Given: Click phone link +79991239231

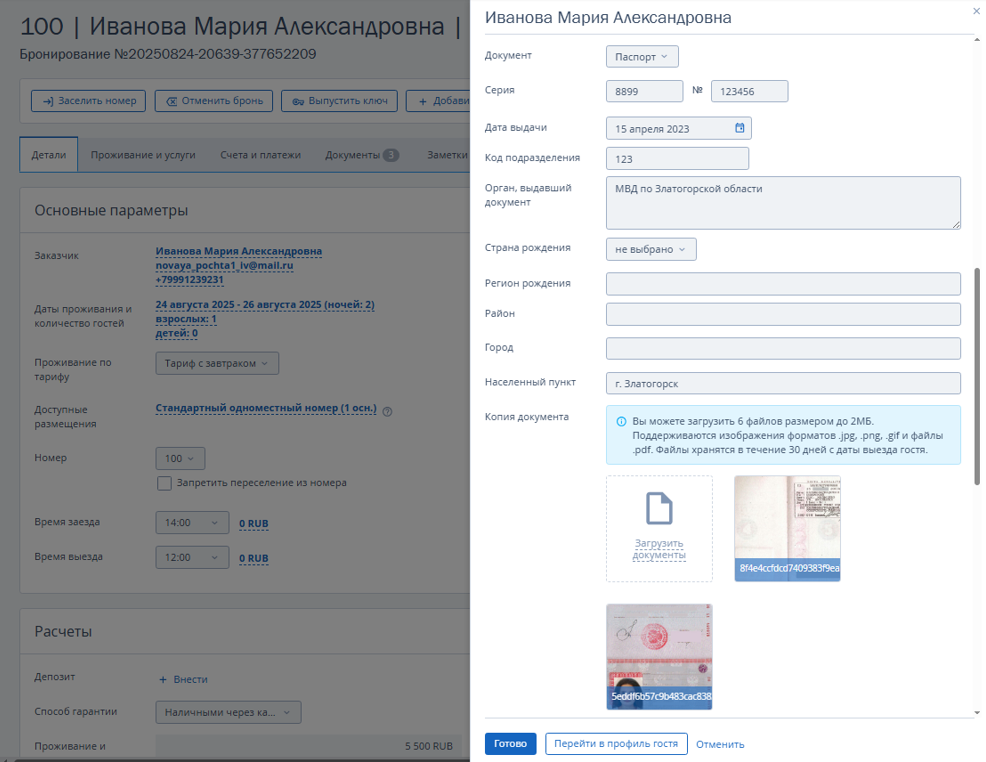Looking at the screenshot, I should tap(189, 280).
